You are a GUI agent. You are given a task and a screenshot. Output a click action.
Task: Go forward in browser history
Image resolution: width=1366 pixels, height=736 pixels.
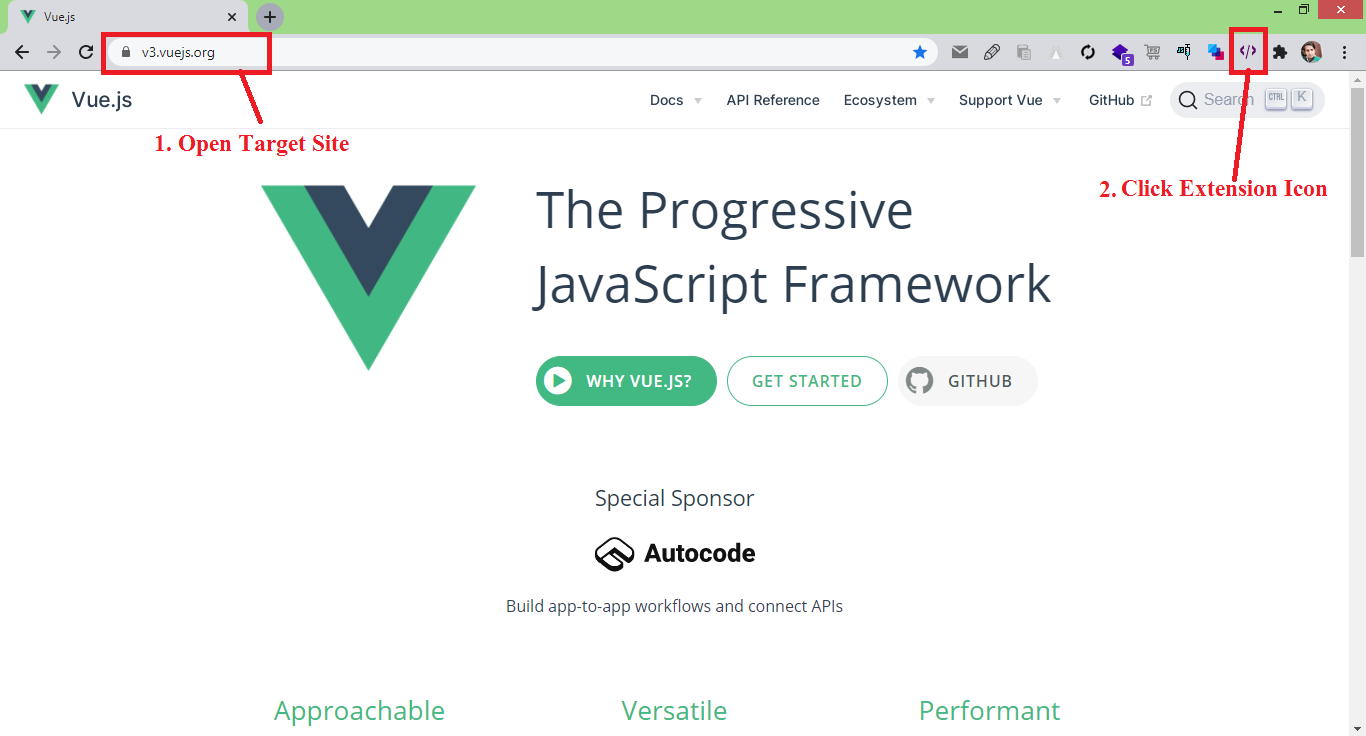[54, 52]
